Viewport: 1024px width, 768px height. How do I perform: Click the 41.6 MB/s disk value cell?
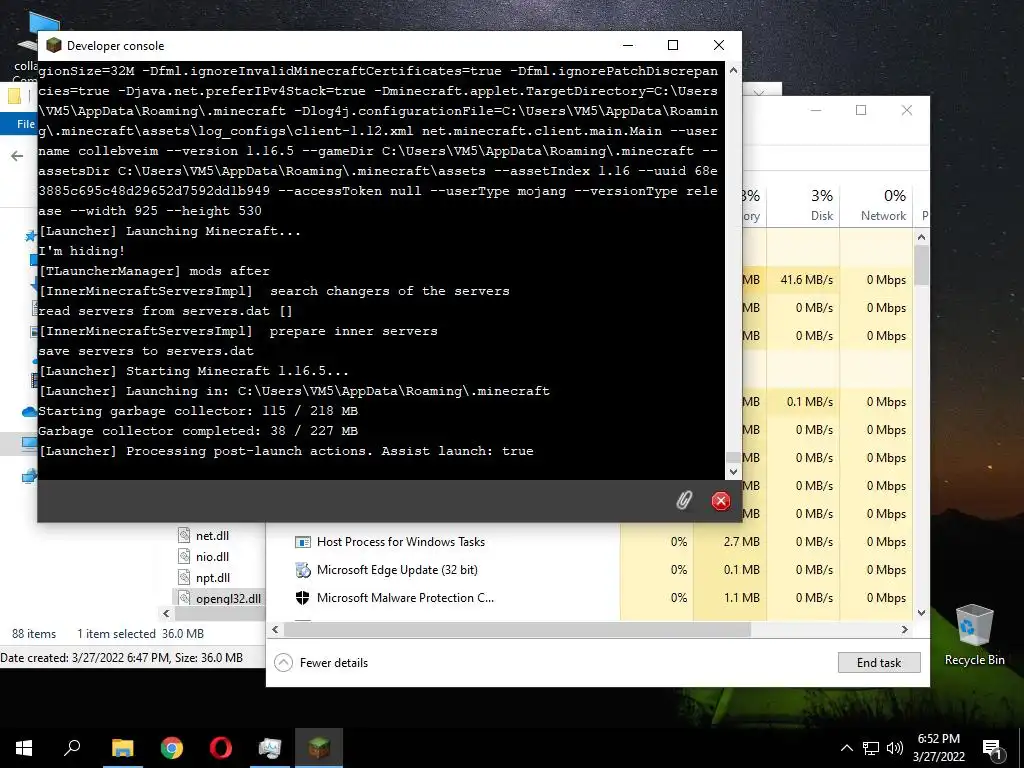pos(803,280)
